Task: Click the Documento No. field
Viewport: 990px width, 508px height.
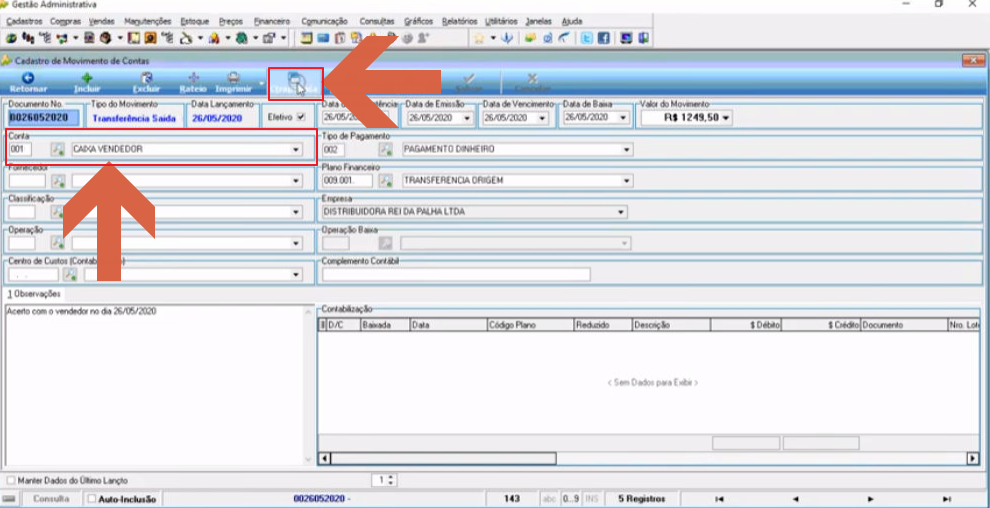Action: 44,118
